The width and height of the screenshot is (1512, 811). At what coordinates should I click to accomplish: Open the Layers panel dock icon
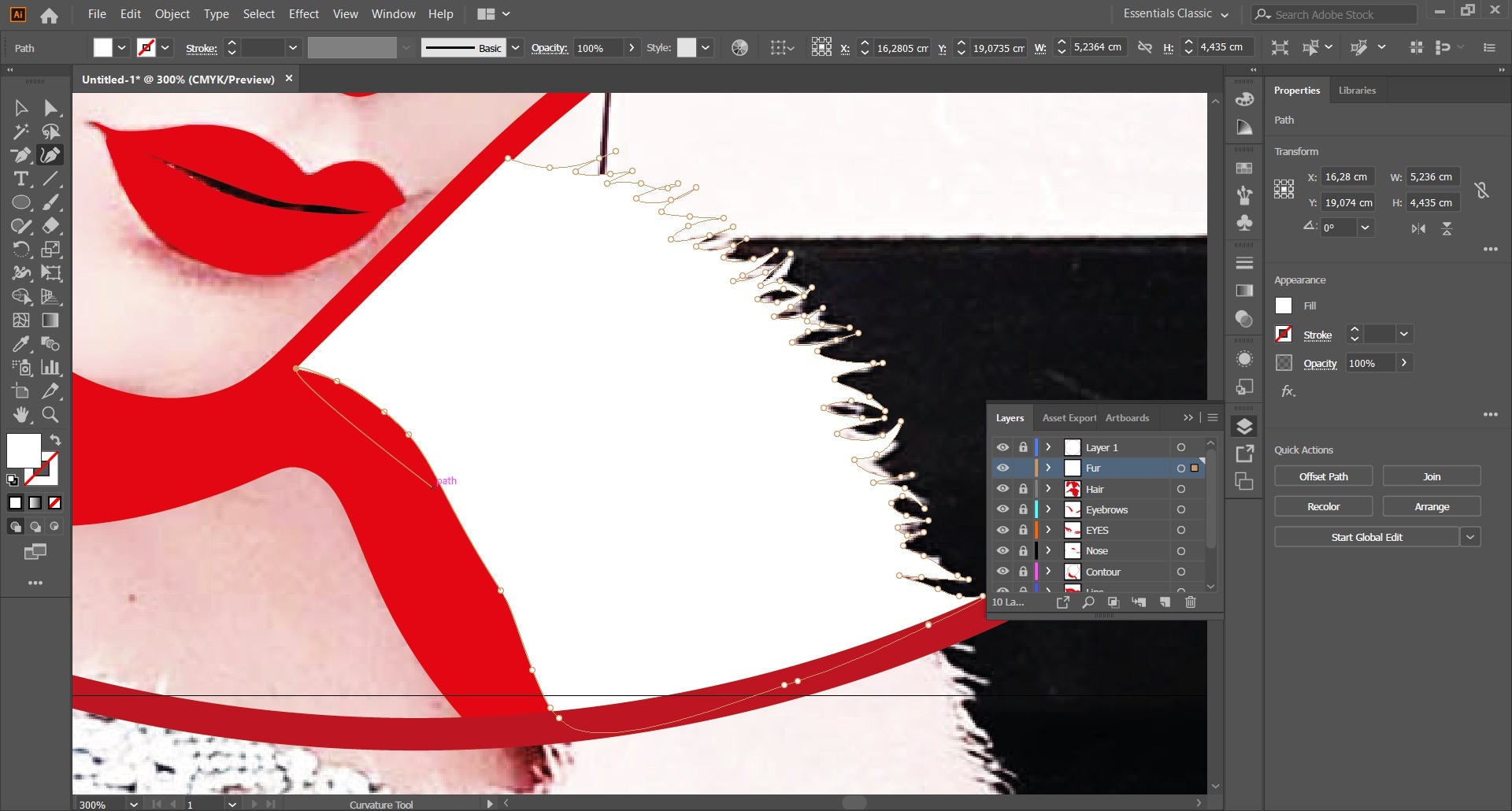(1244, 427)
